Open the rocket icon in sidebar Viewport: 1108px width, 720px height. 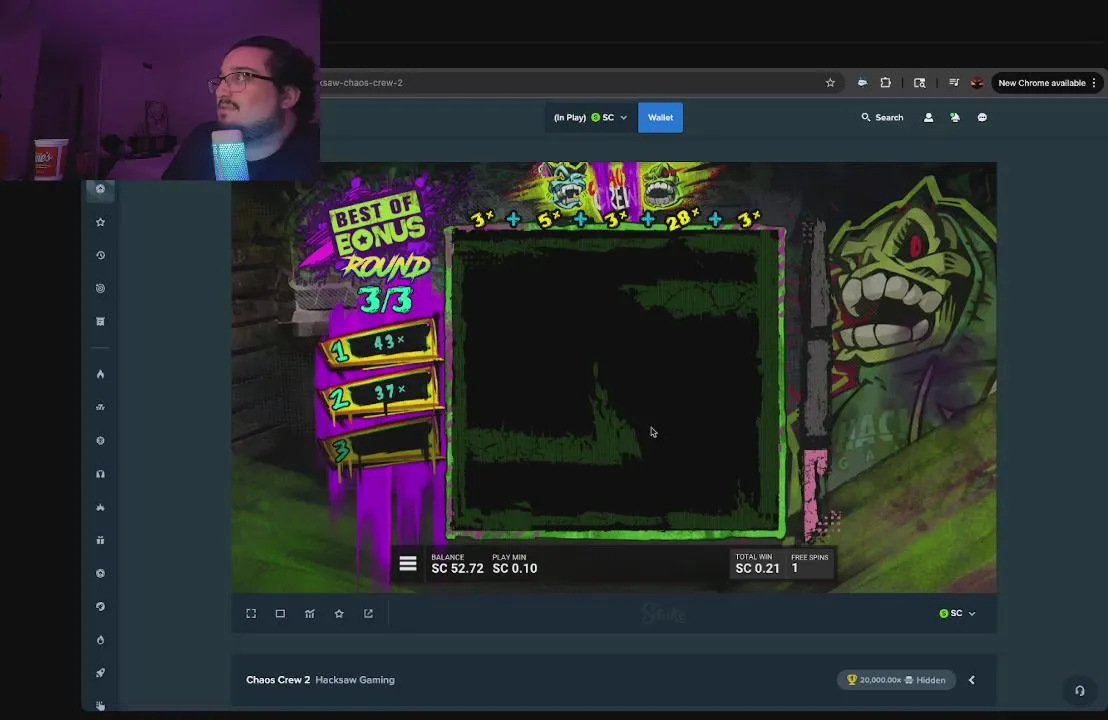click(100, 673)
